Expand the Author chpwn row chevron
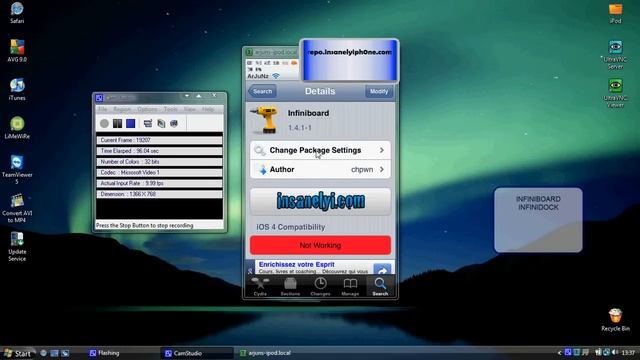640x360 pixels. click(382, 169)
